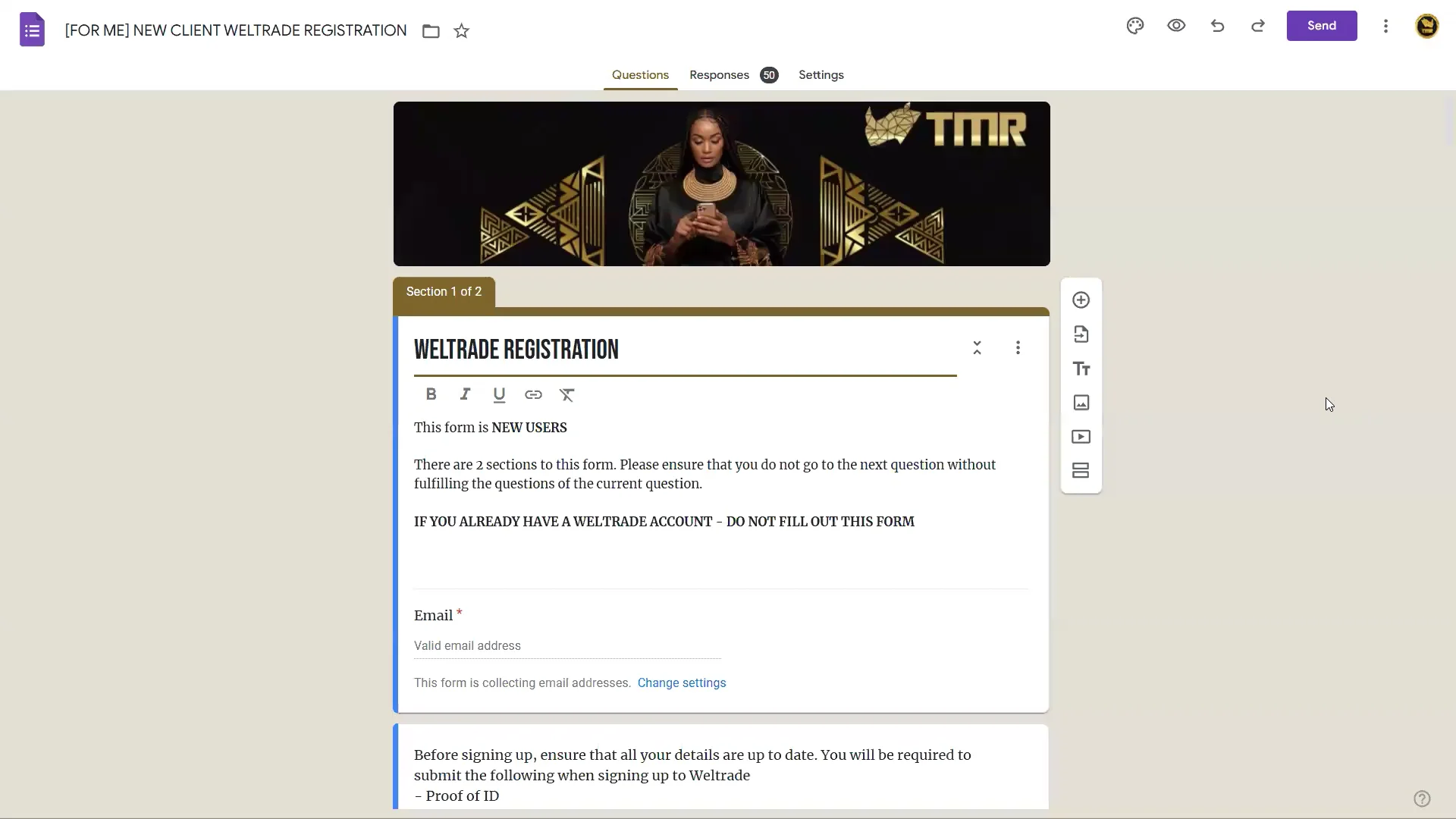Add a new question
Screen dimensions: 1456x819
pos(1081,300)
